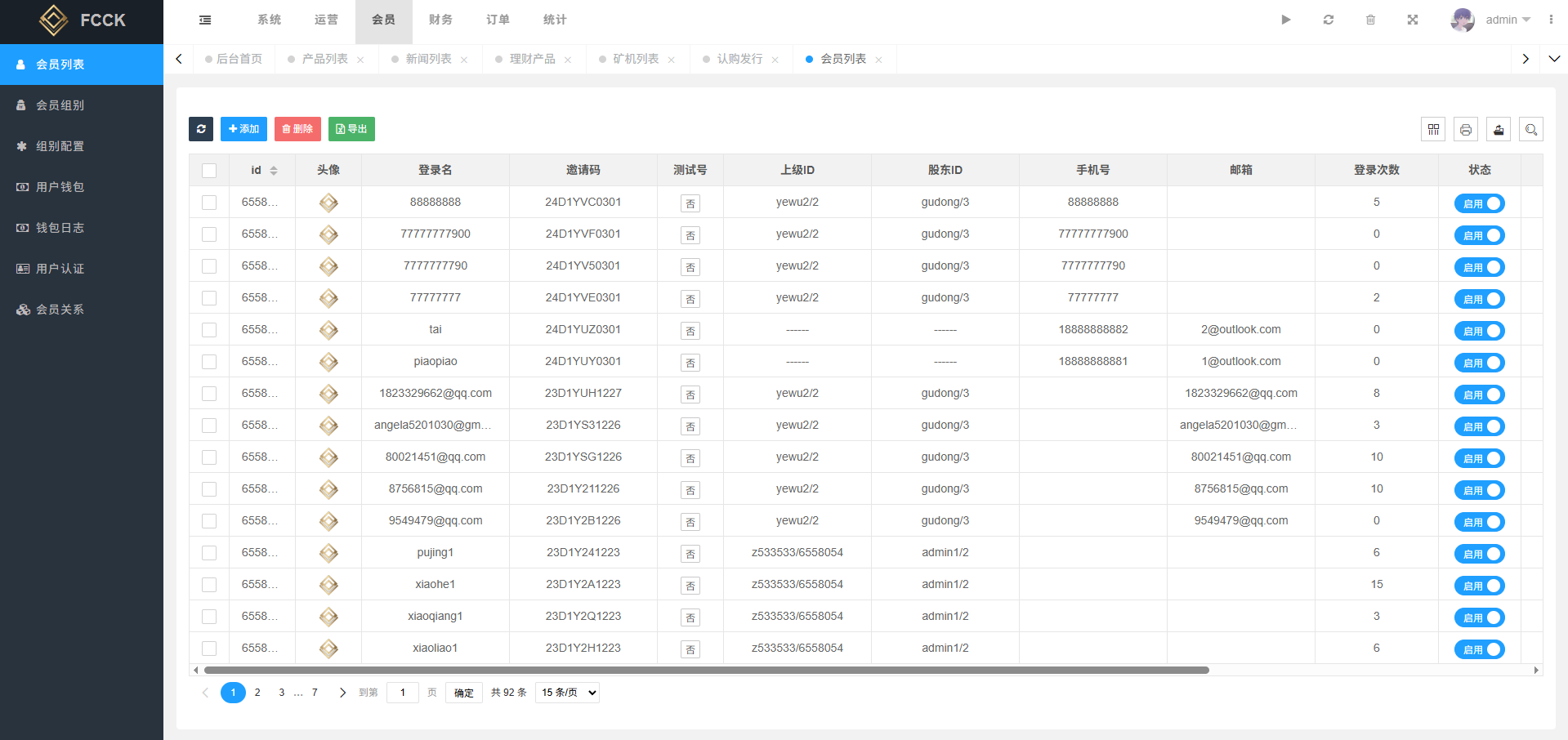
Task: Open 财务 top menu
Action: 441,20
